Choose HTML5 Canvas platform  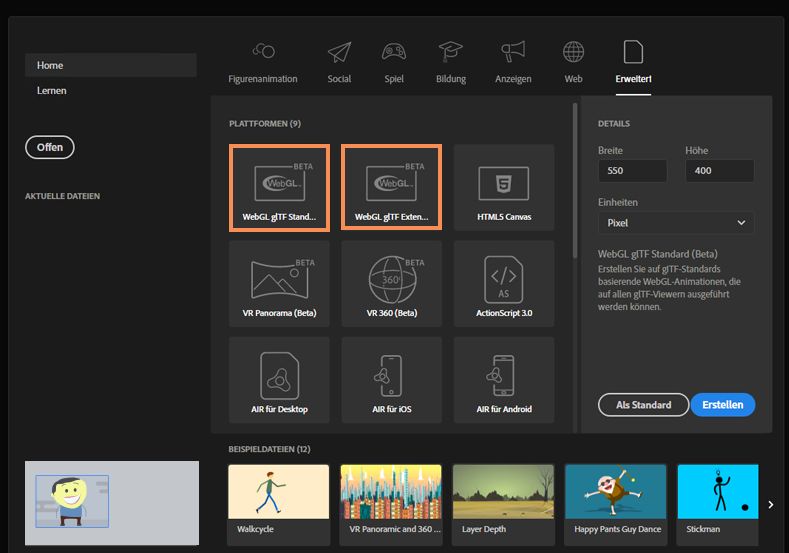click(504, 188)
